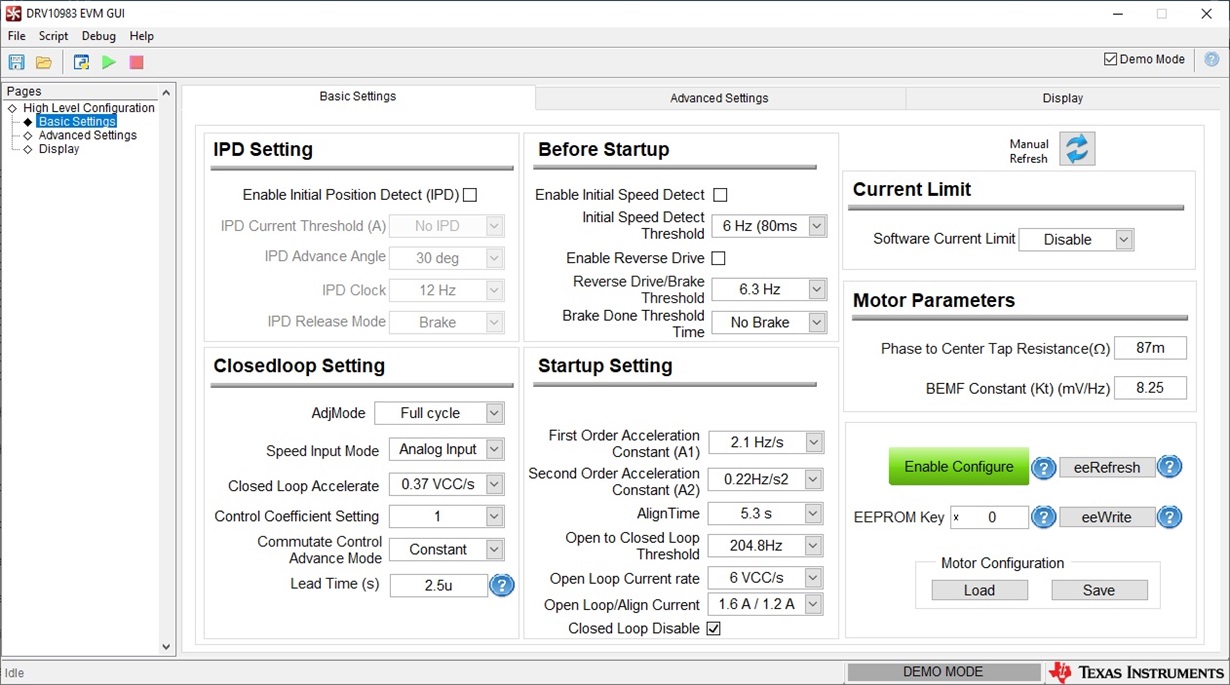Switch to the Advanced Settings tab

(x=720, y=98)
